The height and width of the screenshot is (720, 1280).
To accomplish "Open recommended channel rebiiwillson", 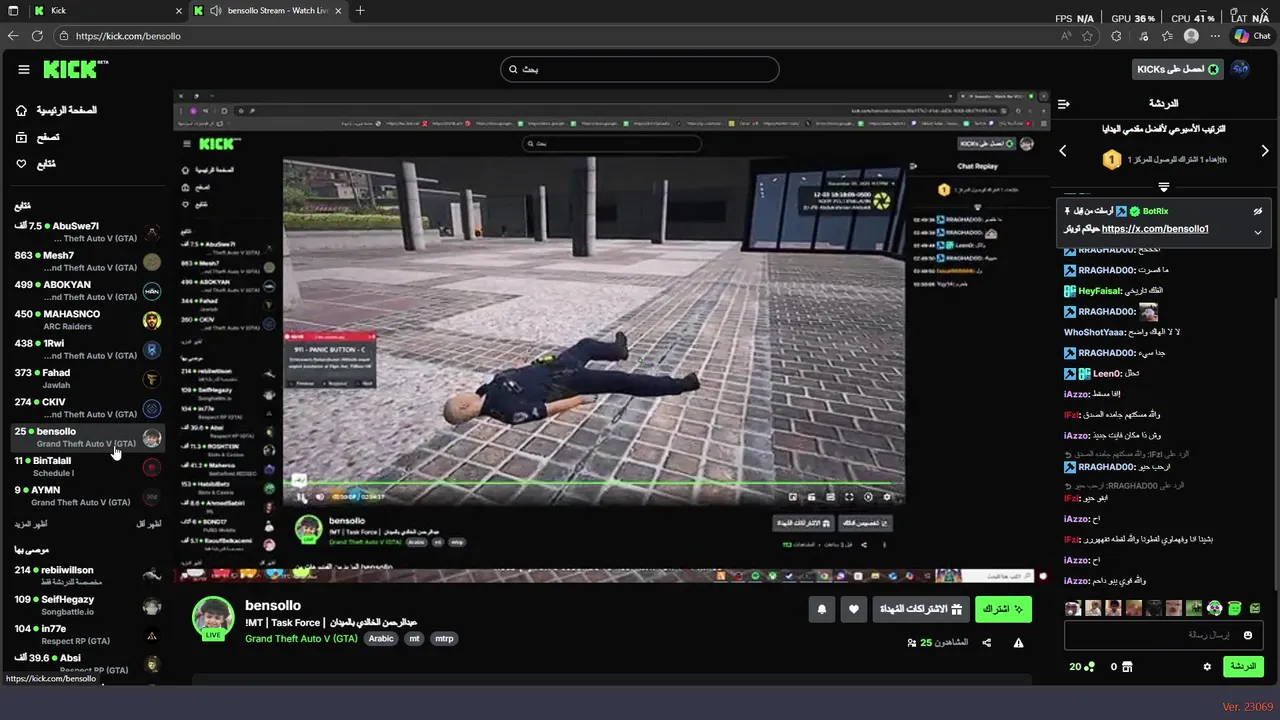I will coord(86,576).
